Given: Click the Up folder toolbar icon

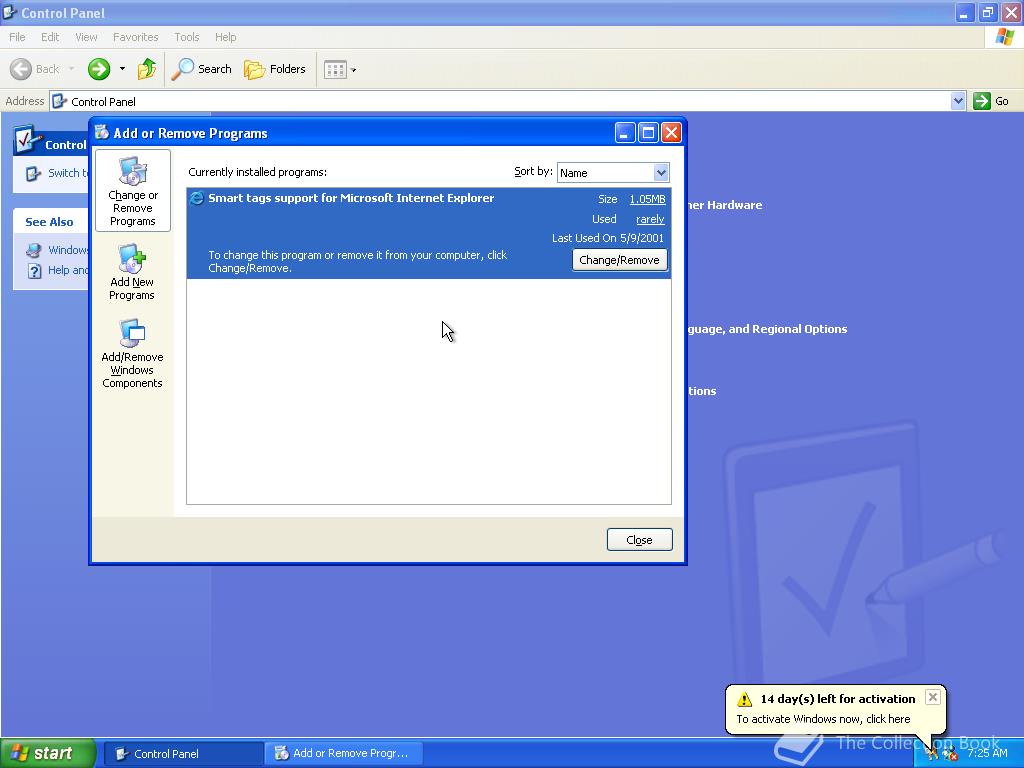Looking at the screenshot, I should [x=147, y=69].
